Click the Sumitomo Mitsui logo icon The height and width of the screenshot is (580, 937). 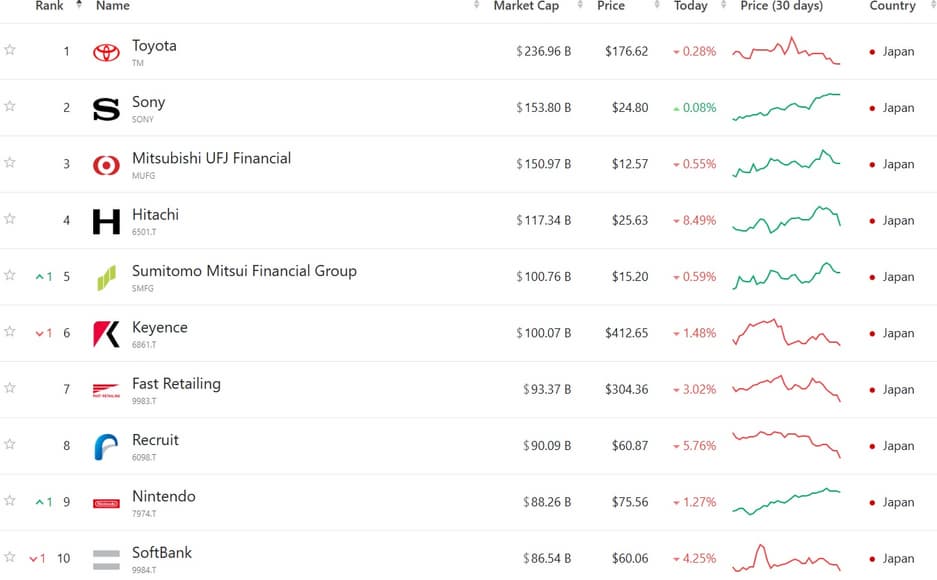click(106, 278)
